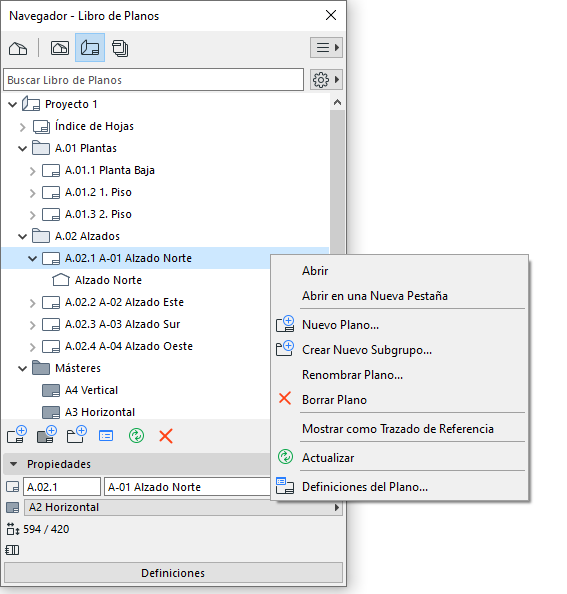567x594 pixels.
Task: Expand A.01.1 Planta Baja layout
Action: [33, 171]
